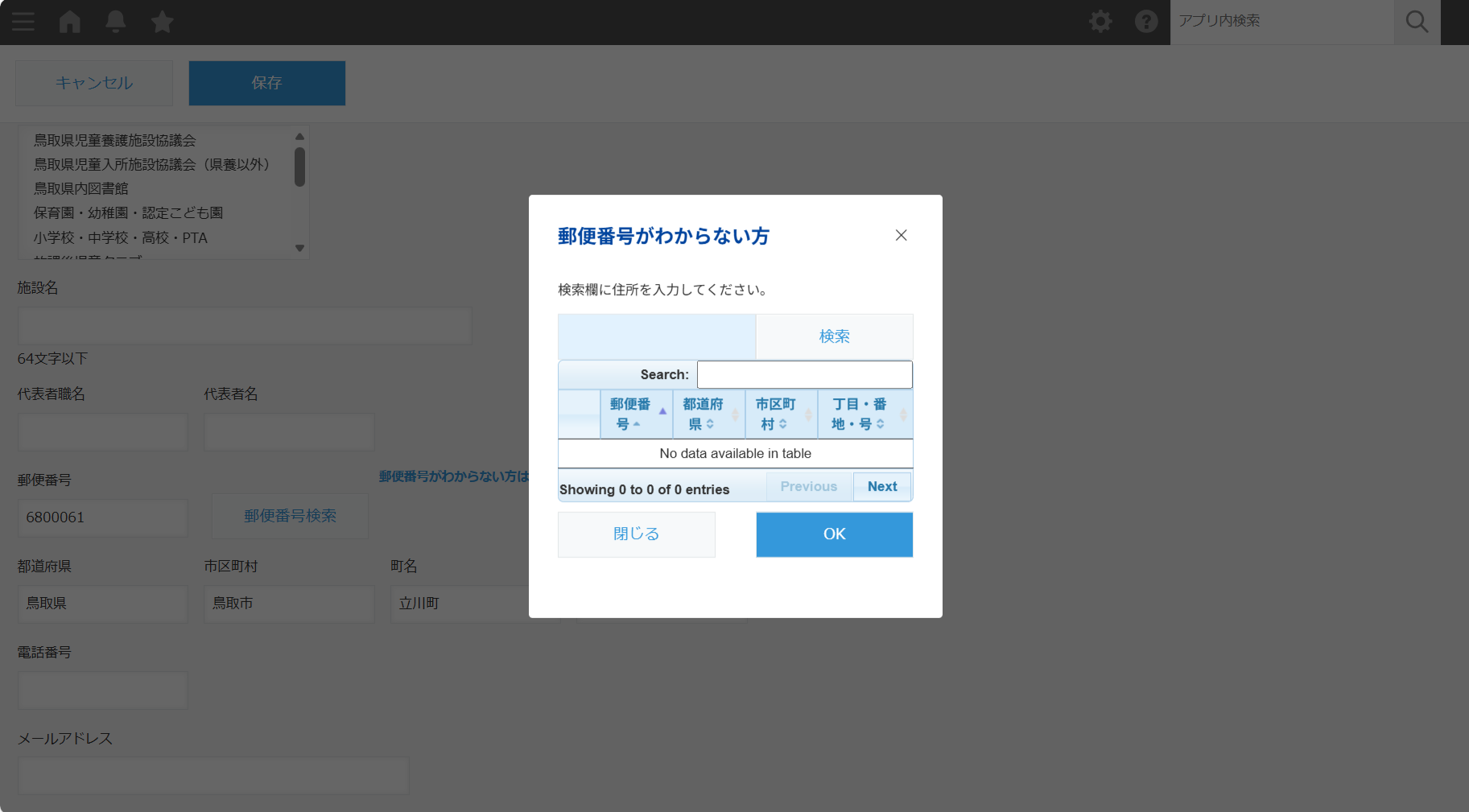Image resolution: width=1469 pixels, height=812 pixels.
Task: Open the settings gear icon
Action: [x=1100, y=22]
